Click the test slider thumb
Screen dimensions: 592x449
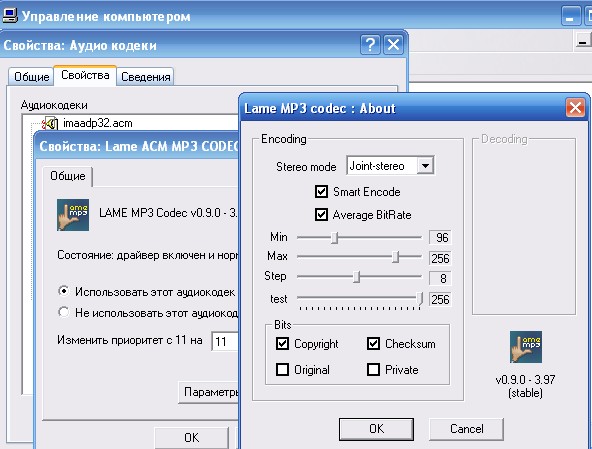click(419, 298)
